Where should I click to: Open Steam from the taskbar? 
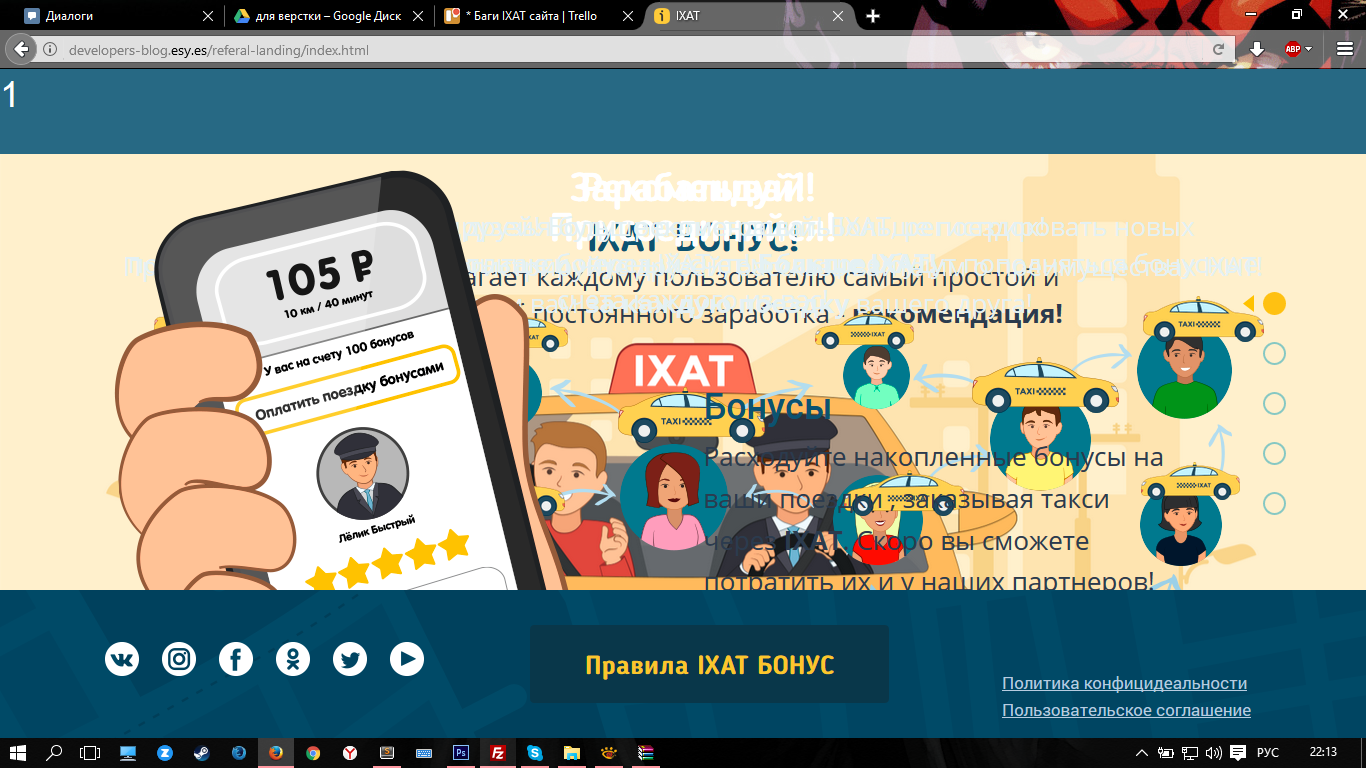pyautogui.click(x=201, y=752)
